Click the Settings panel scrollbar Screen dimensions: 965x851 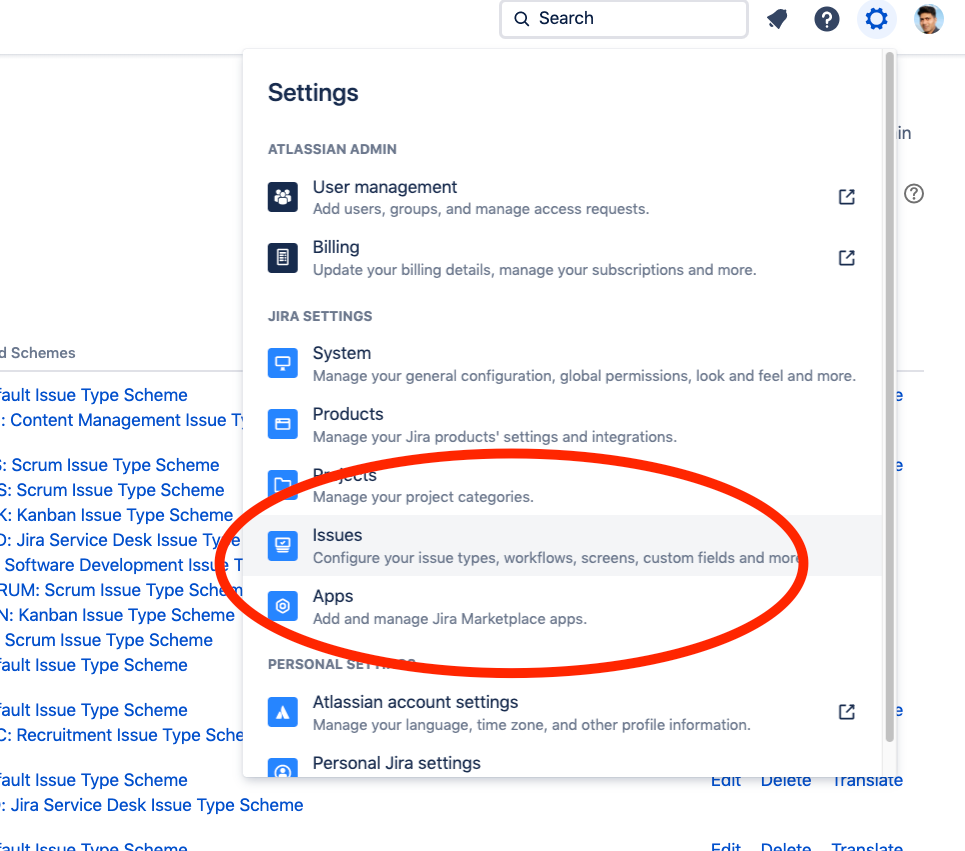pos(889,397)
